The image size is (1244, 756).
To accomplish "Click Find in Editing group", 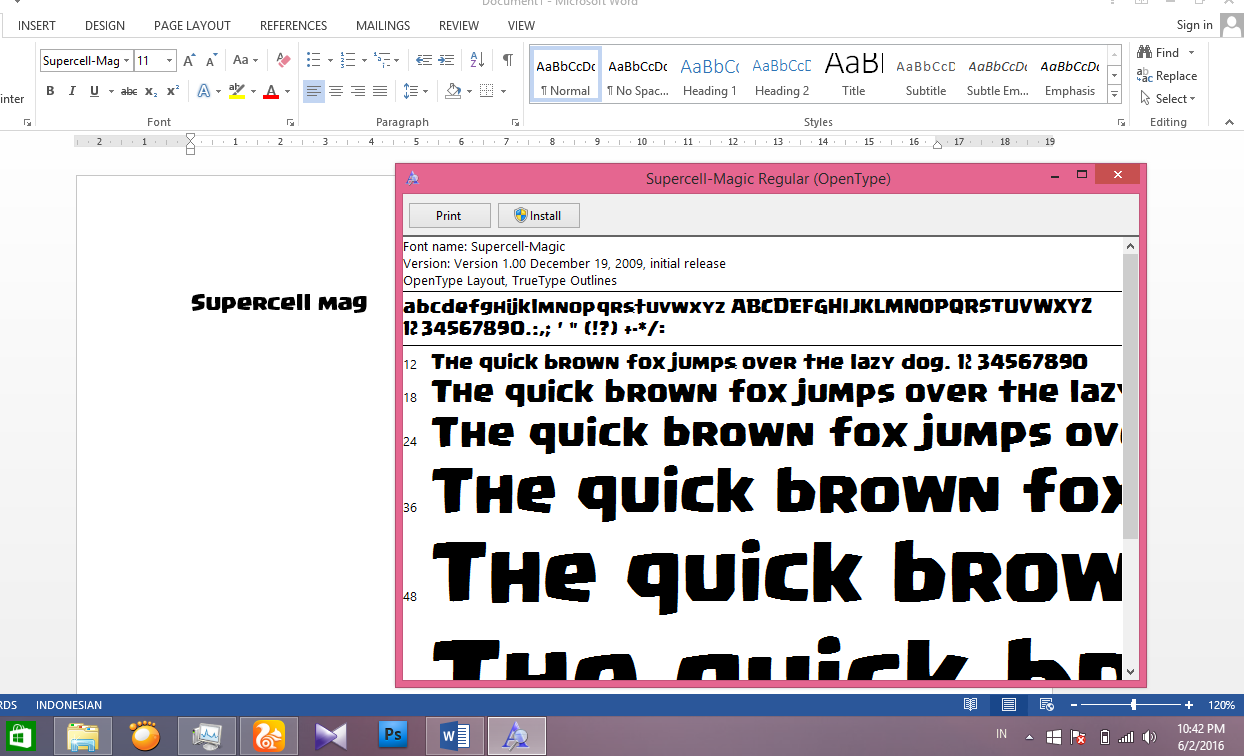I will (1158, 52).
